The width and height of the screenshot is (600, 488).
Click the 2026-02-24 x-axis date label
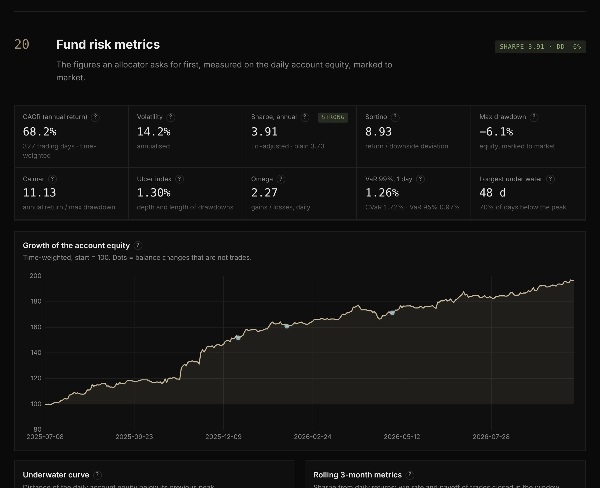click(313, 437)
